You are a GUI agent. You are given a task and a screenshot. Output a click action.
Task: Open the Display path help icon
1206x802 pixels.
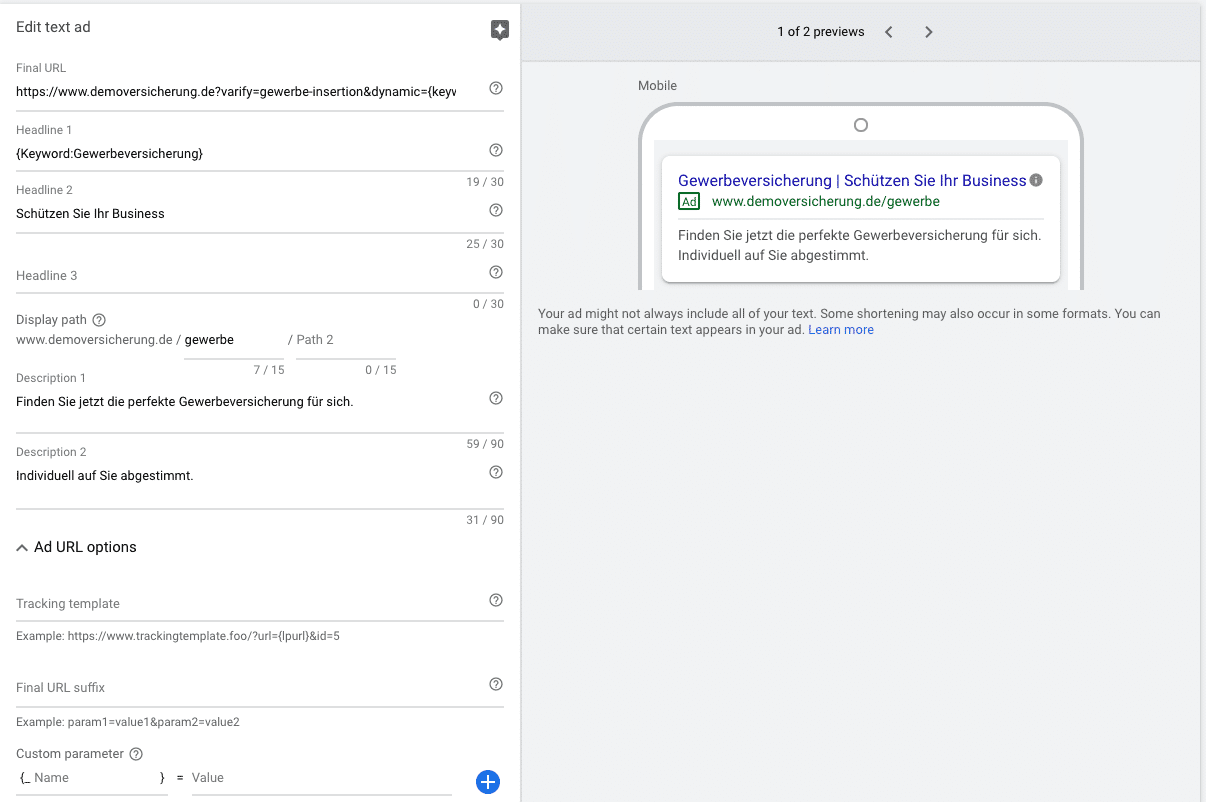pyautogui.click(x=99, y=320)
